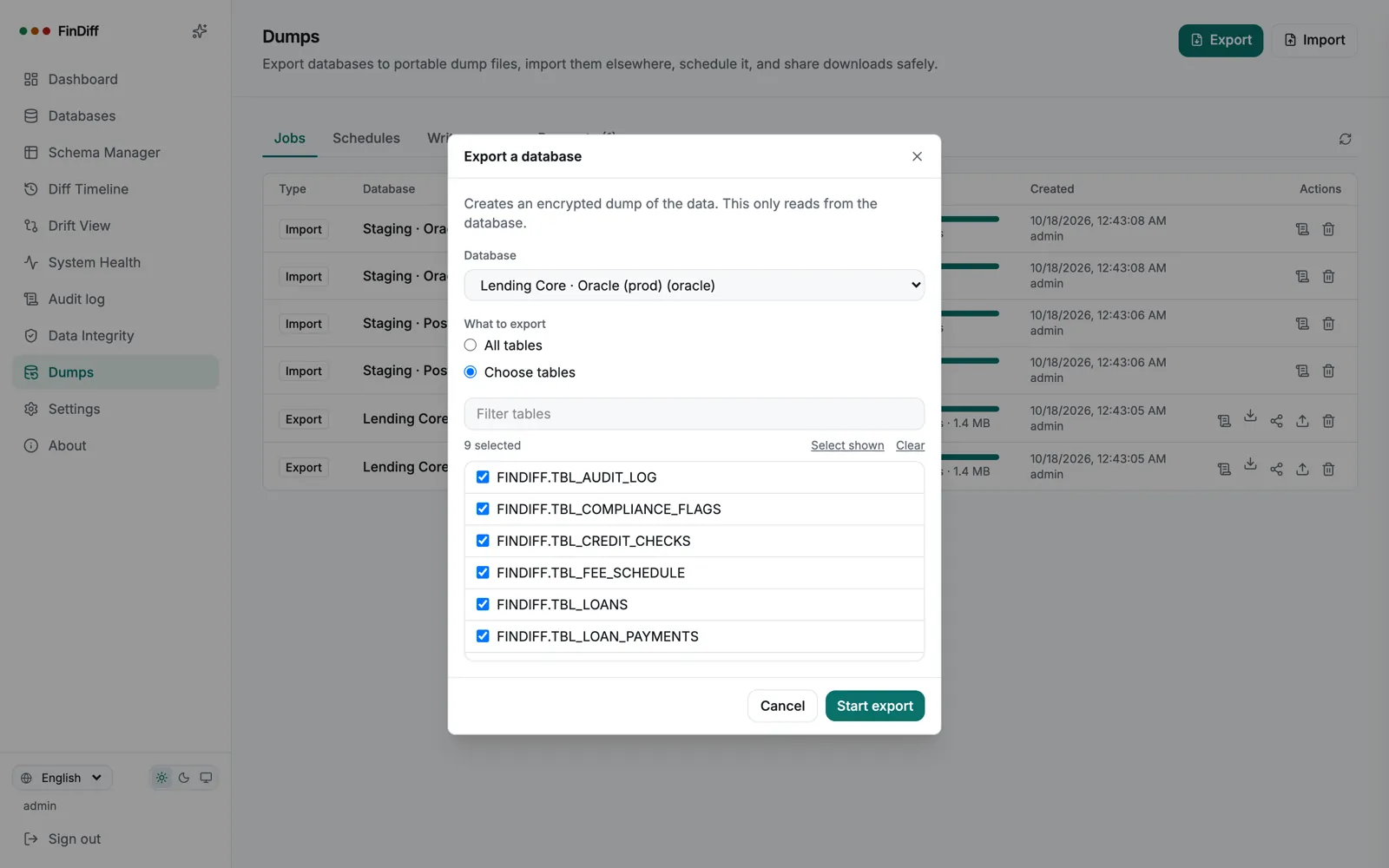Open System Health page
Image resolution: width=1389 pixels, height=868 pixels.
pyautogui.click(x=115, y=262)
